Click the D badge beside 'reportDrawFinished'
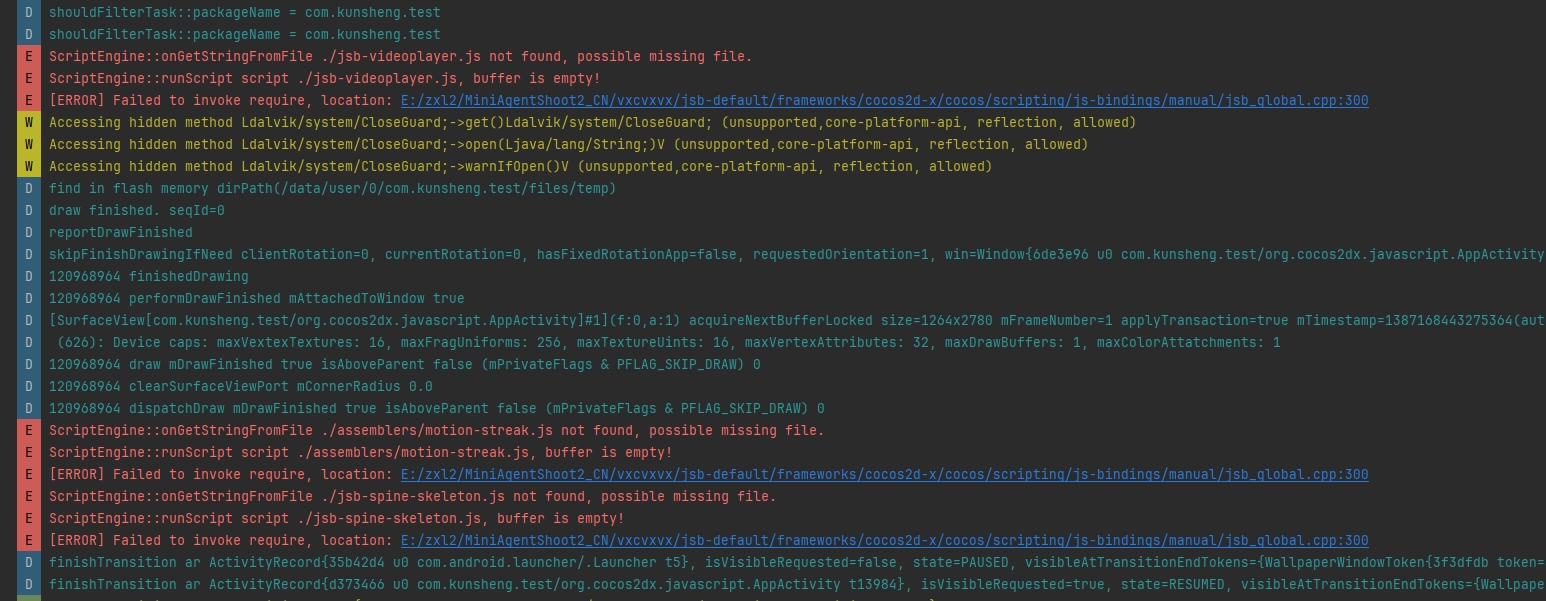This screenshot has width=1546, height=601. (x=28, y=233)
